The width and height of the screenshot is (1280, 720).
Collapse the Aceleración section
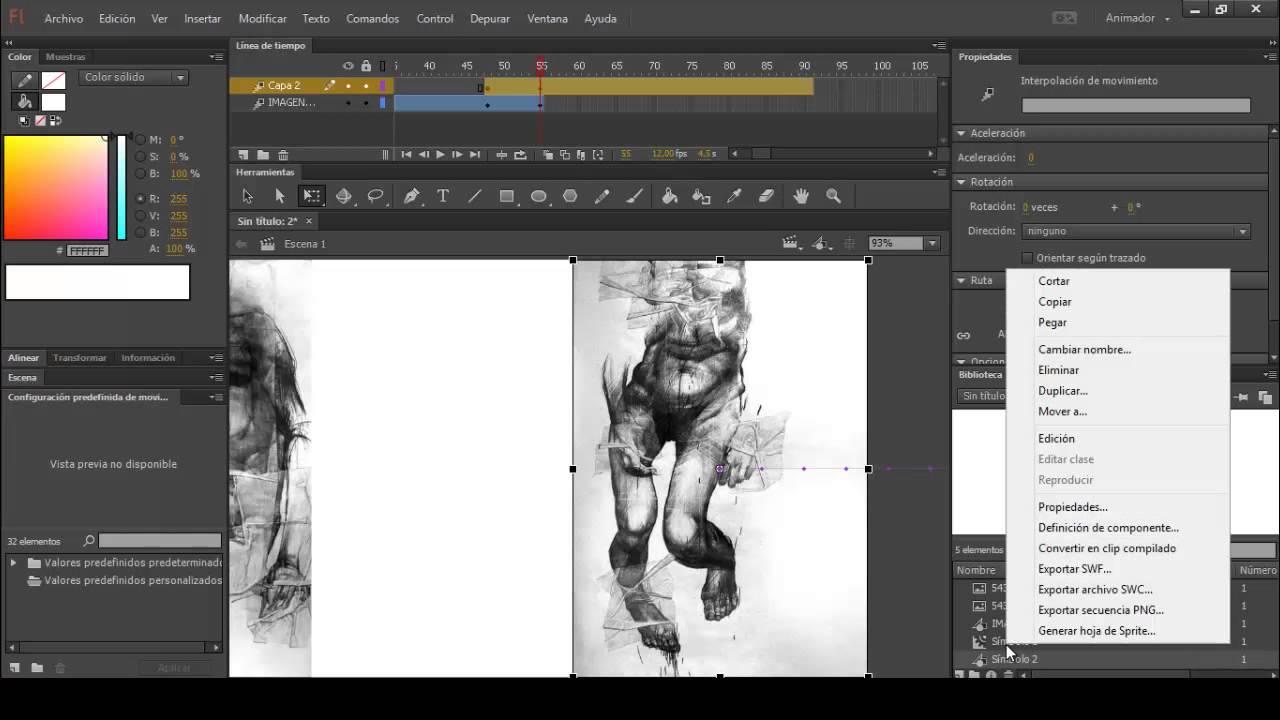click(x=961, y=133)
